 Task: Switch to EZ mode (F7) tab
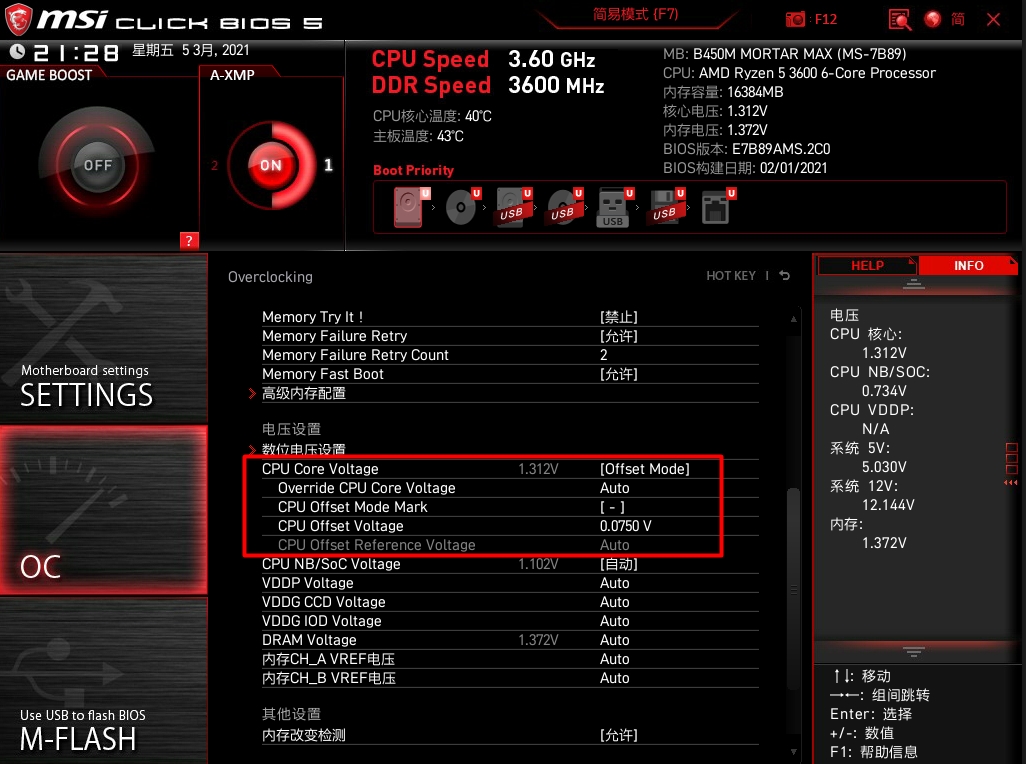[635, 14]
